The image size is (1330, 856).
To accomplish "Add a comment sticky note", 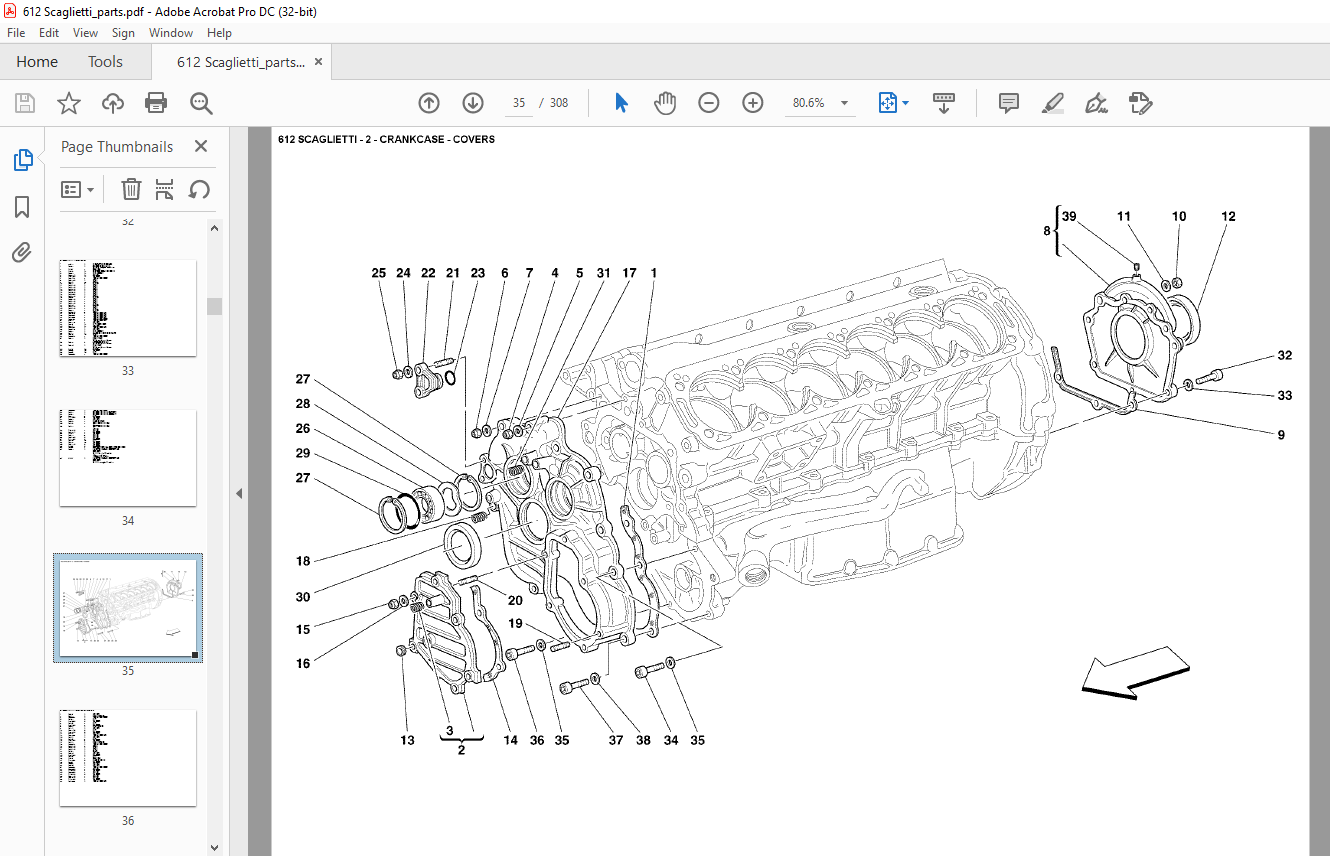I will [x=1009, y=103].
